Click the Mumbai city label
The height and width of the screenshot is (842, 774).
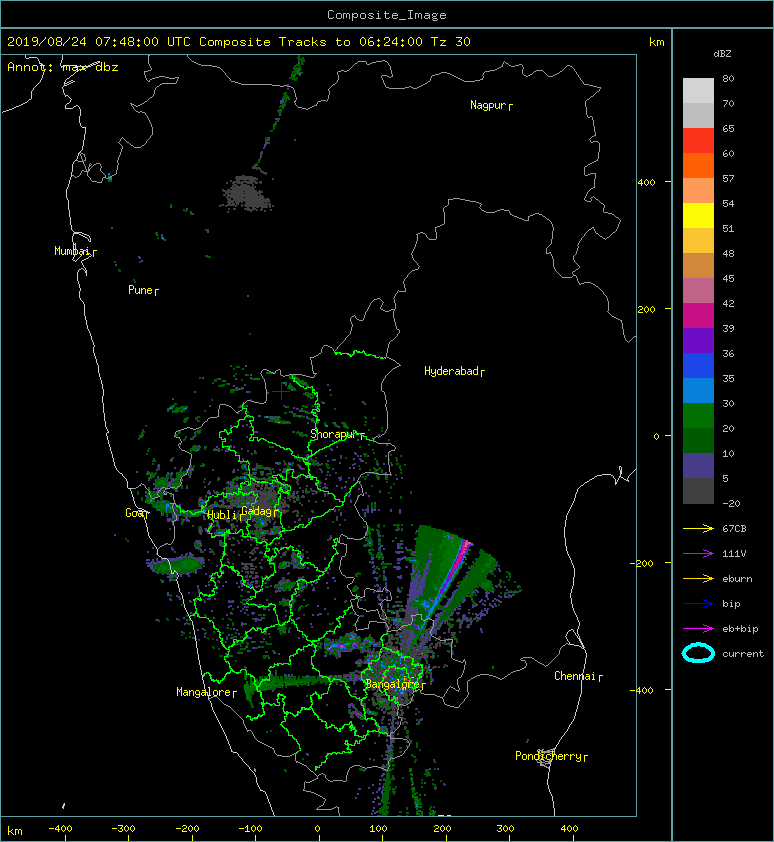click(71, 251)
